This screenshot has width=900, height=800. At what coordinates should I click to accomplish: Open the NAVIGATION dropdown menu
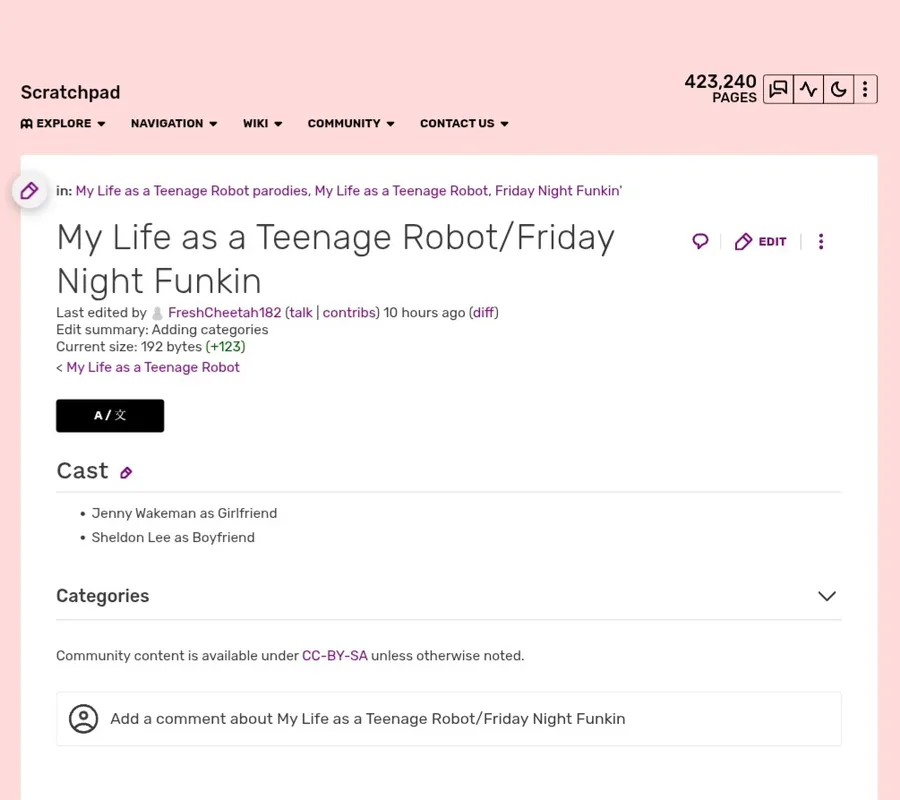[x=174, y=123]
